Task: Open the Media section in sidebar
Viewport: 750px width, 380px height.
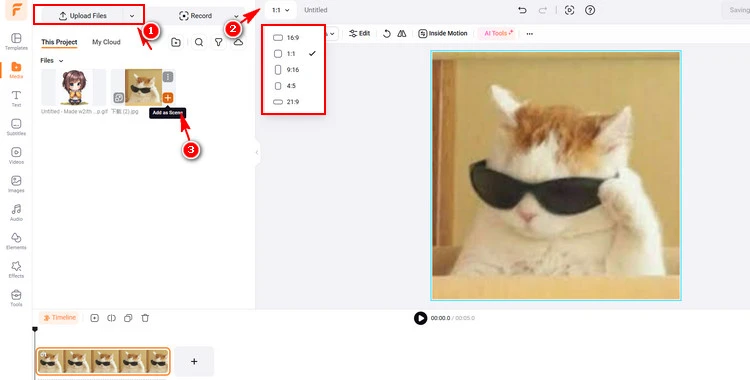Action: tap(16, 70)
